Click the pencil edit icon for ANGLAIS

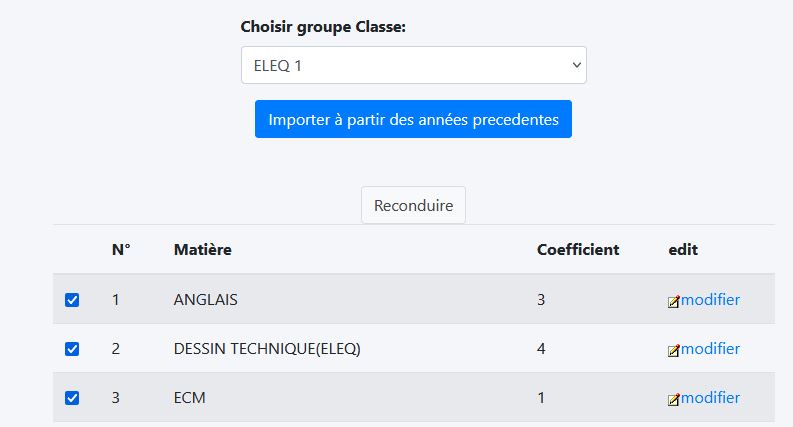pos(674,301)
